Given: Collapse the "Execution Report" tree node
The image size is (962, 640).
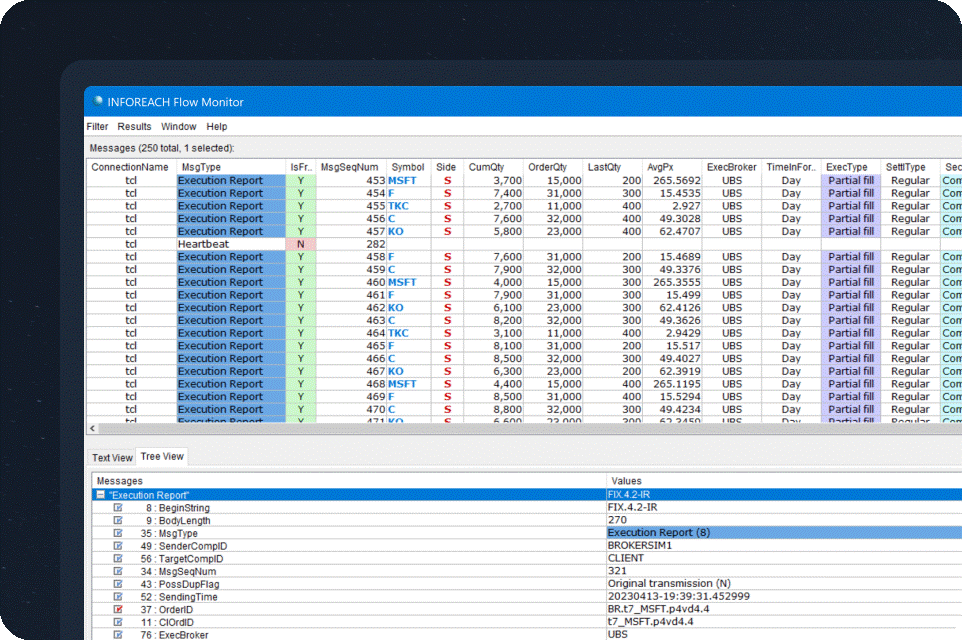Looking at the screenshot, I should 100,495.
